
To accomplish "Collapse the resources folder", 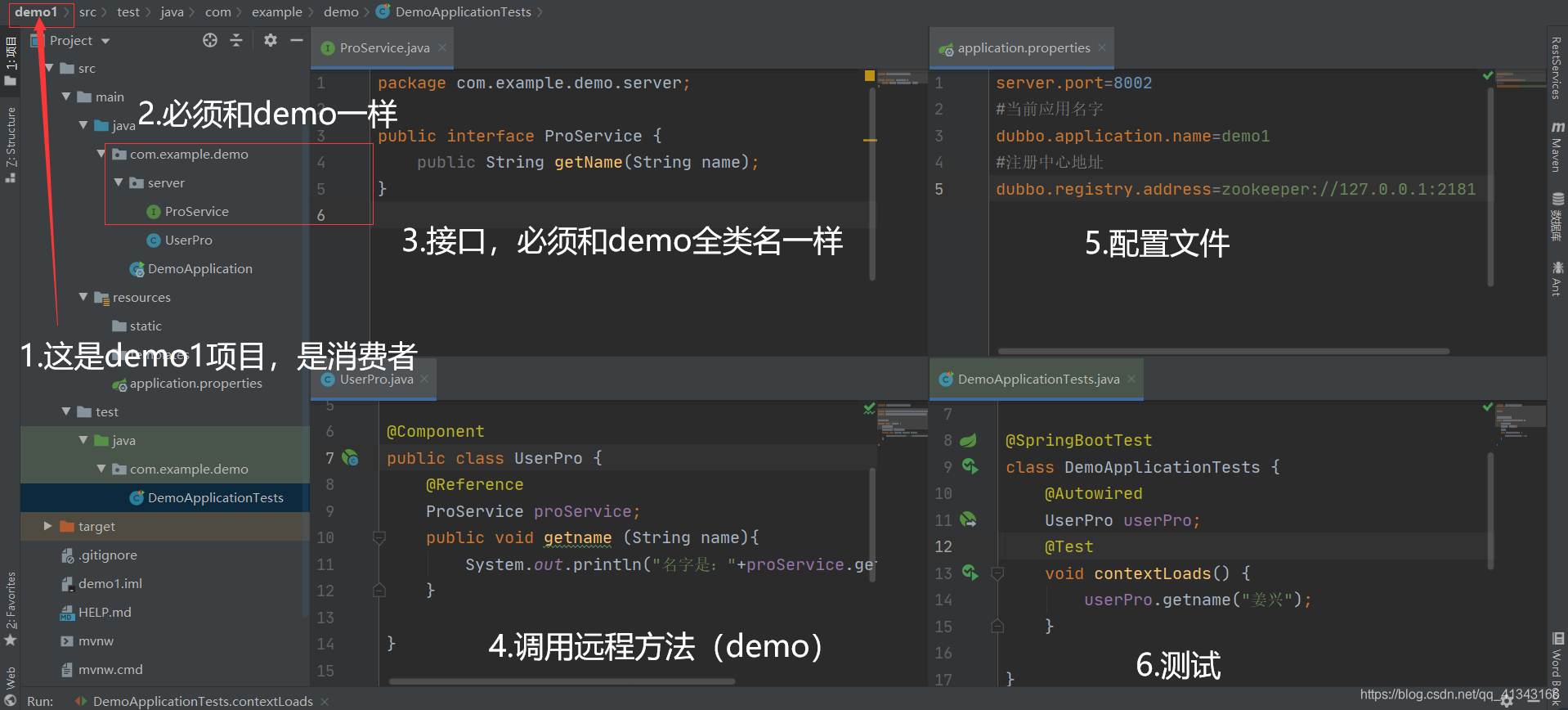I will (83, 297).
